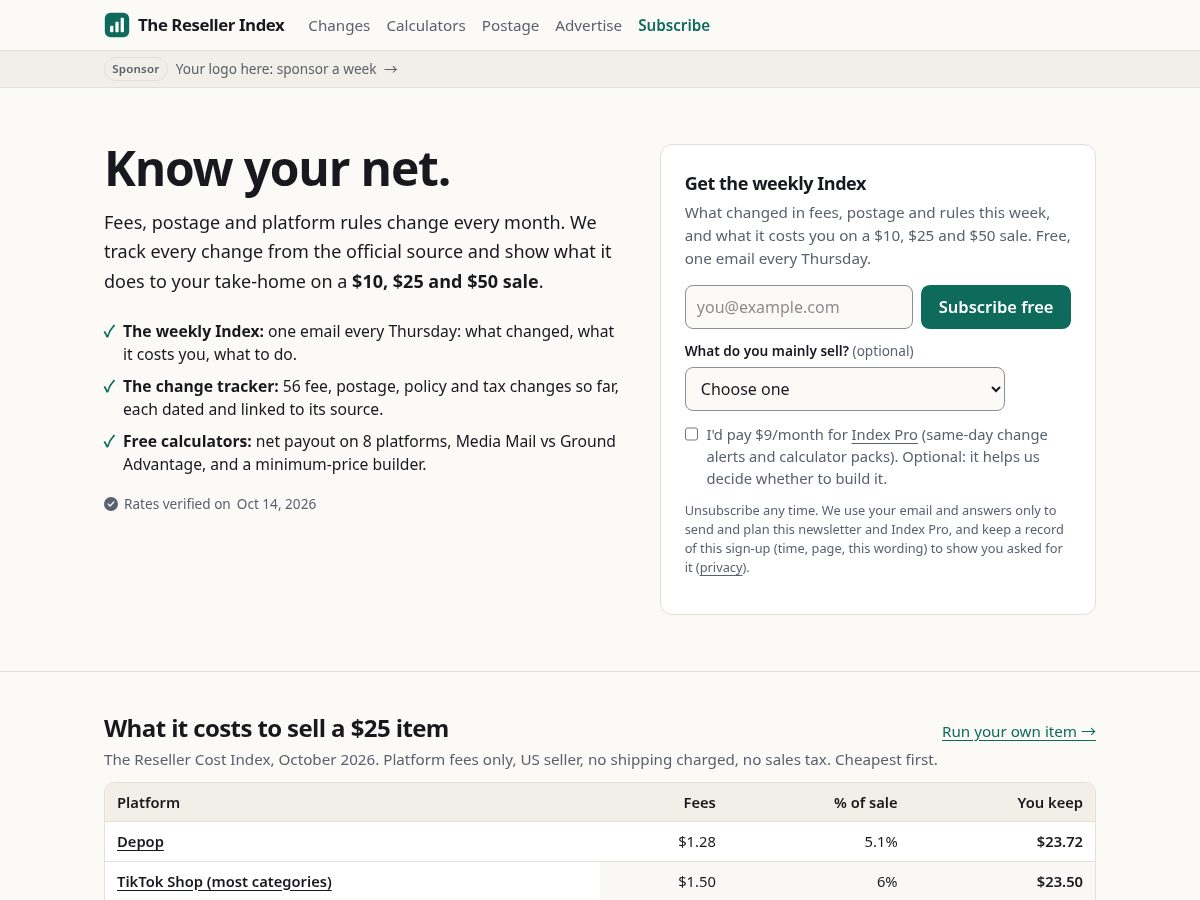Focus the you@example.com email field

(x=799, y=307)
